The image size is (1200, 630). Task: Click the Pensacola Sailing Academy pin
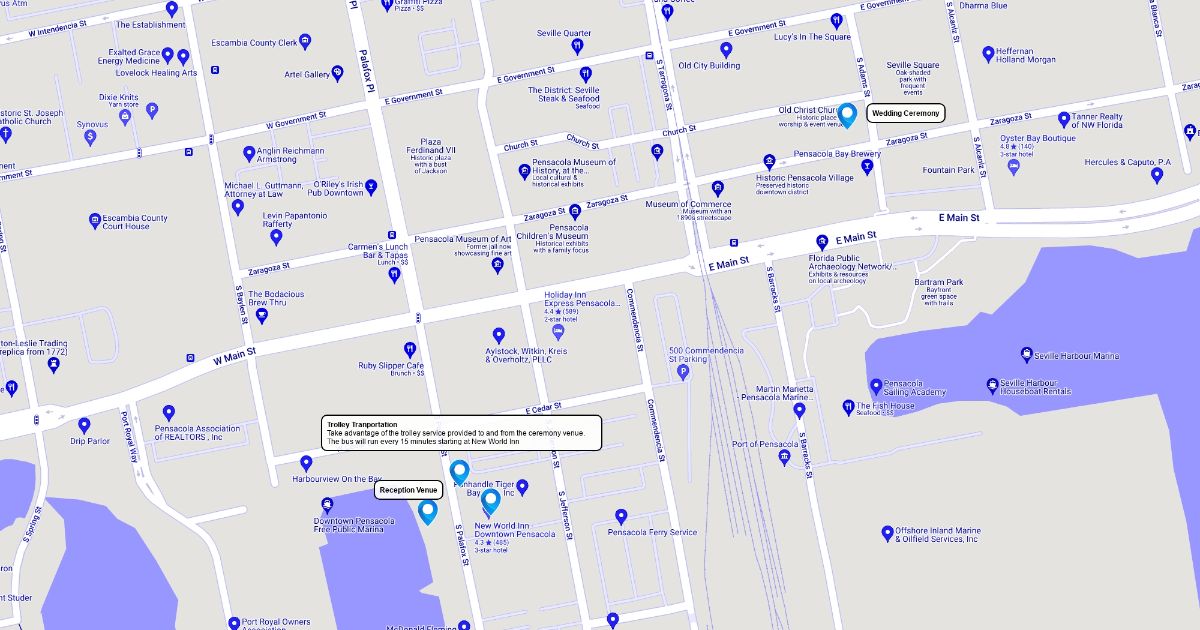coord(876,386)
